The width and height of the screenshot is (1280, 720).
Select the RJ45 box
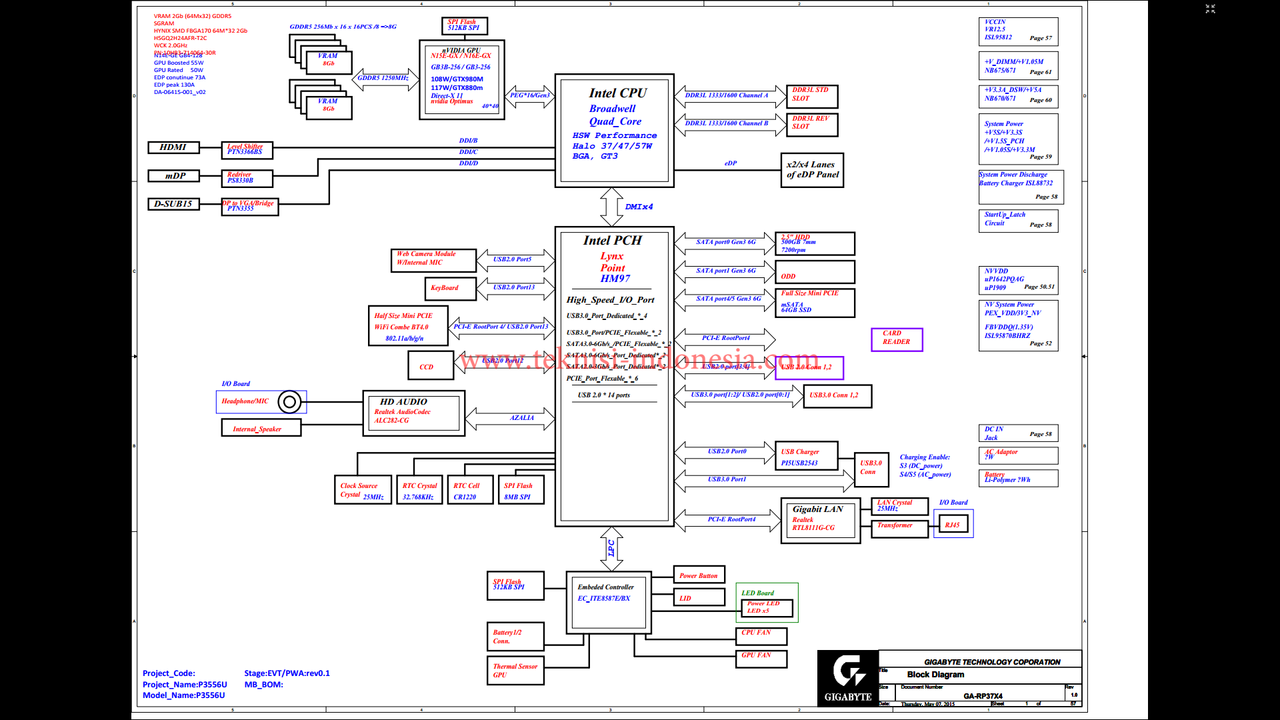(952, 524)
